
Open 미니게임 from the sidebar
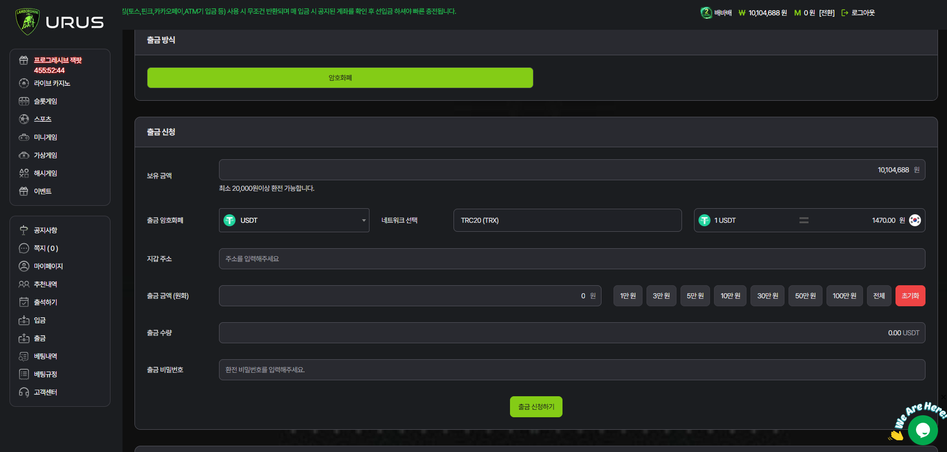click(x=45, y=137)
